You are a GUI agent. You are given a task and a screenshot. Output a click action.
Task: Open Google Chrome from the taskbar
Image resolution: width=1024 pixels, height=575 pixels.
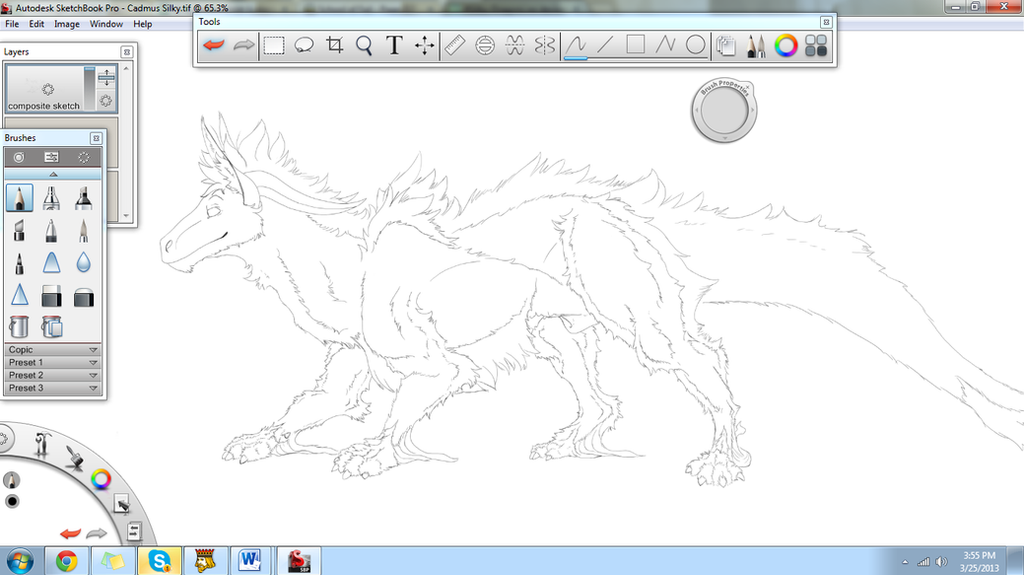[66, 561]
